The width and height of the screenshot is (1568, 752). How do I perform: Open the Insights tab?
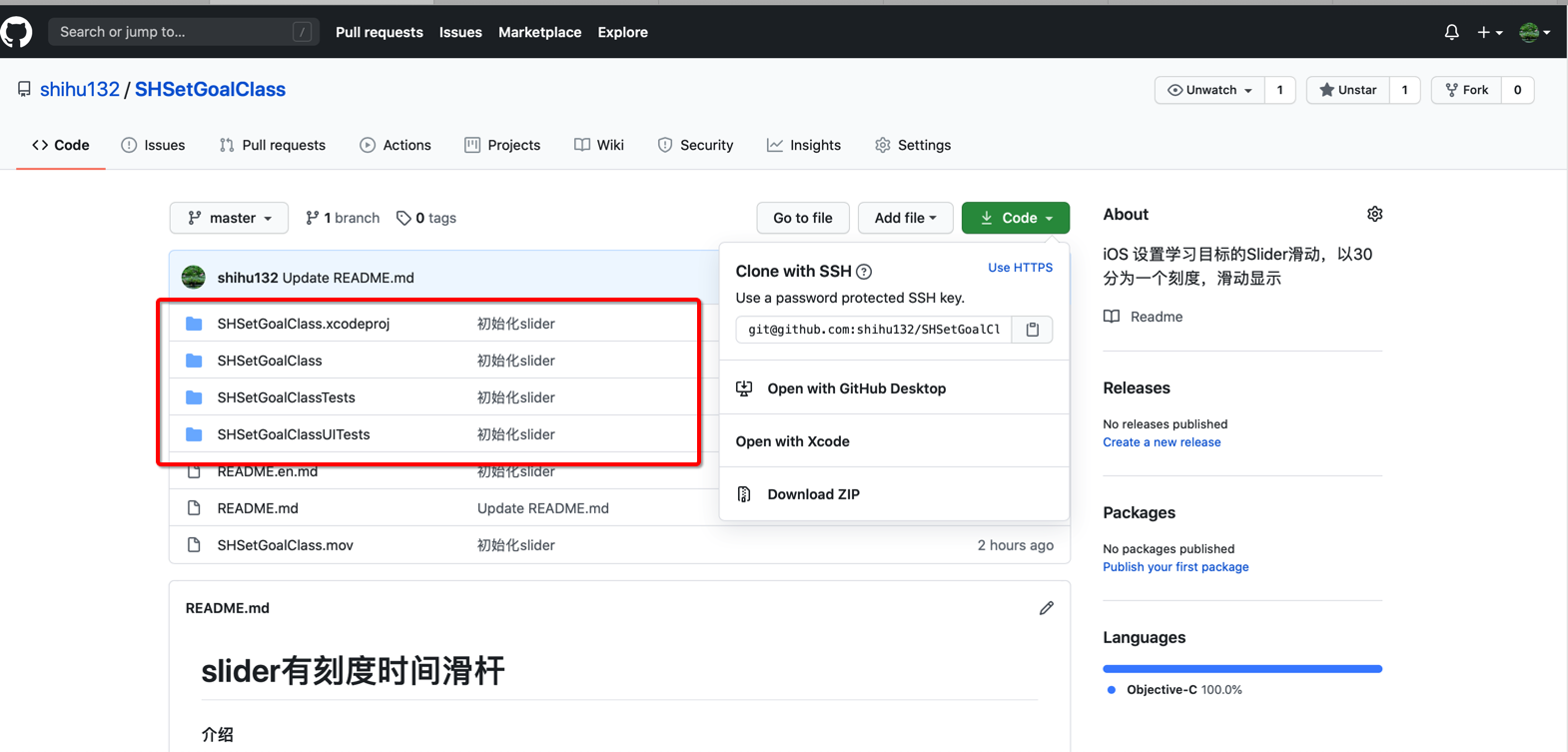804,145
